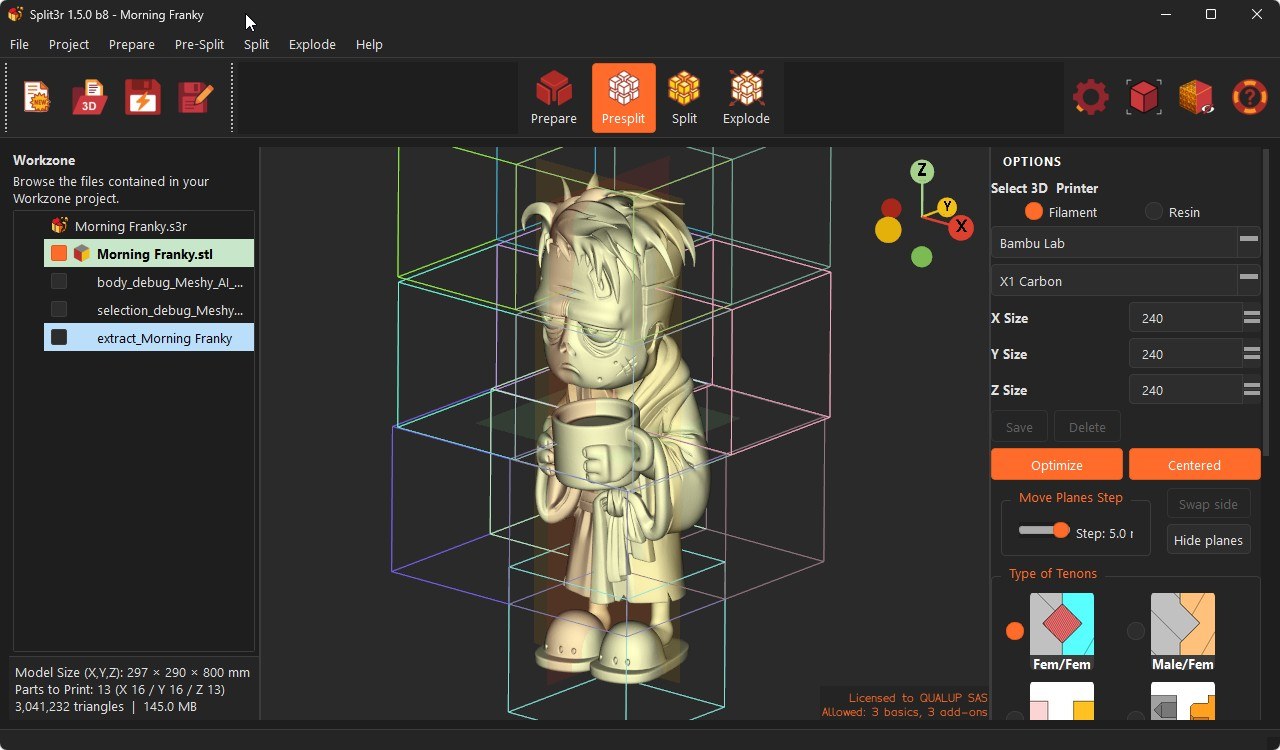Open the Explode step
The image size is (1280, 750).
(746, 98)
